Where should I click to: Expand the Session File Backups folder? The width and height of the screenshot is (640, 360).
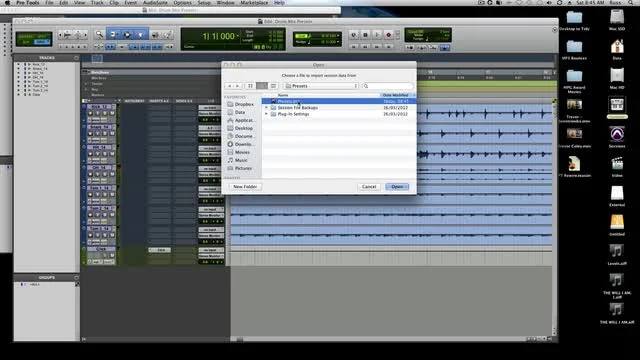click(x=267, y=108)
